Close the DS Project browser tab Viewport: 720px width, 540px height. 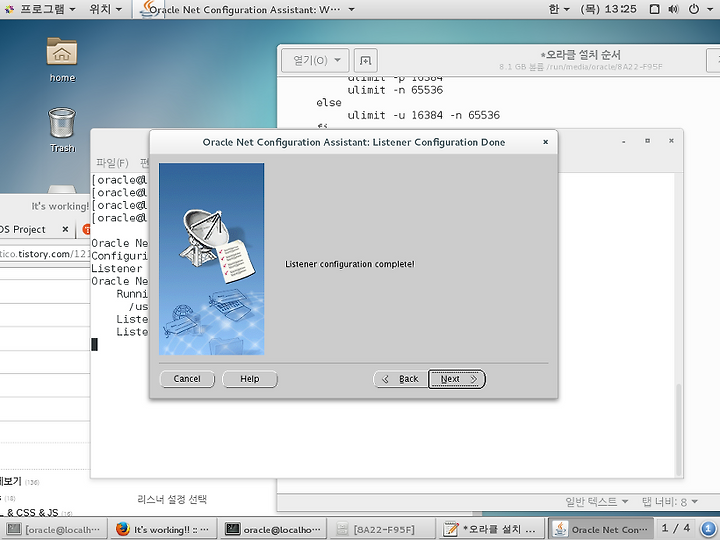[x=65, y=229]
